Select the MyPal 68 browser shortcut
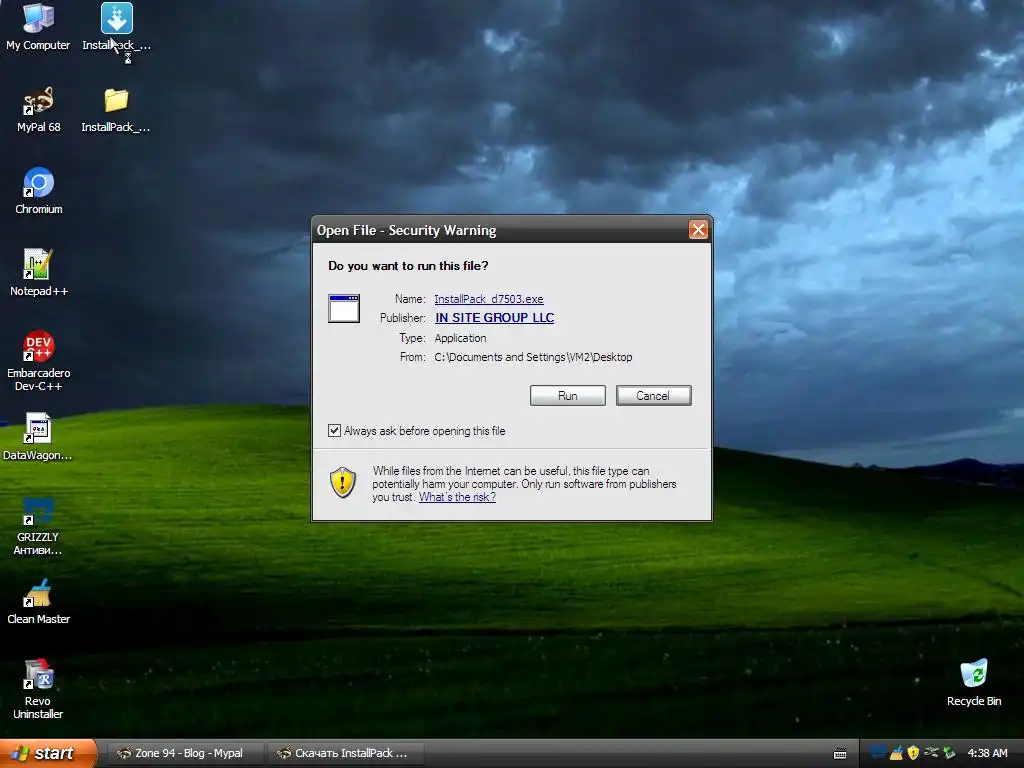The width and height of the screenshot is (1024, 768). (38, 108)
